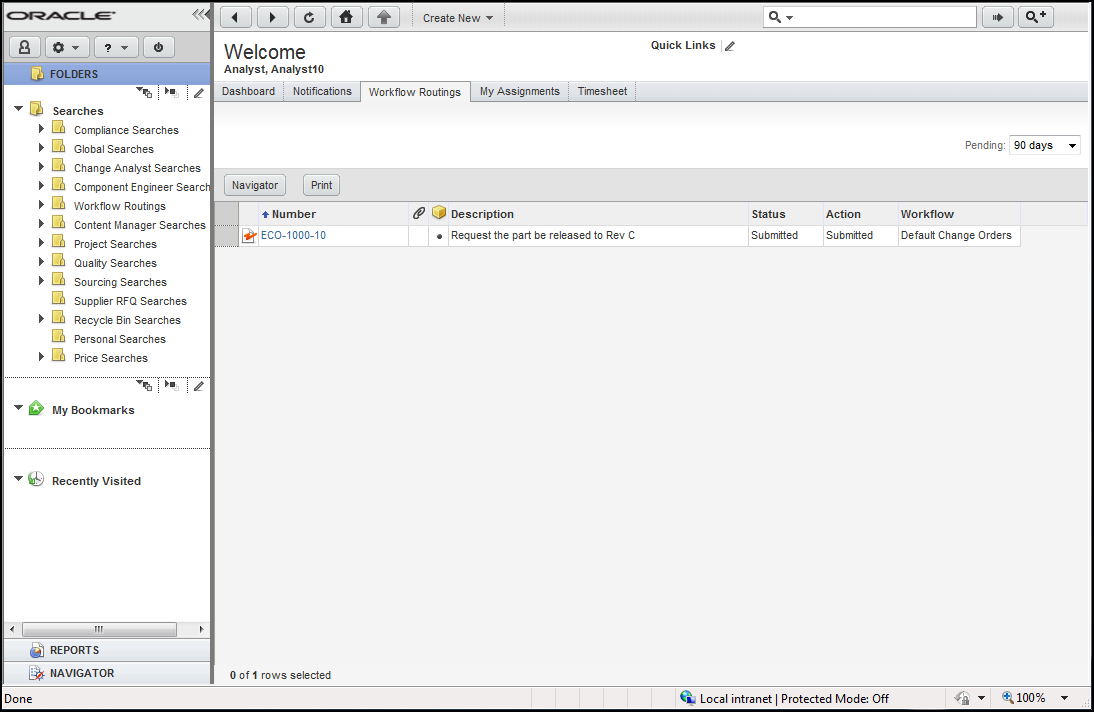Open the Pending 90 days dropdown
Viewport: 1094px width, 712px height.
pos(1044,146)
